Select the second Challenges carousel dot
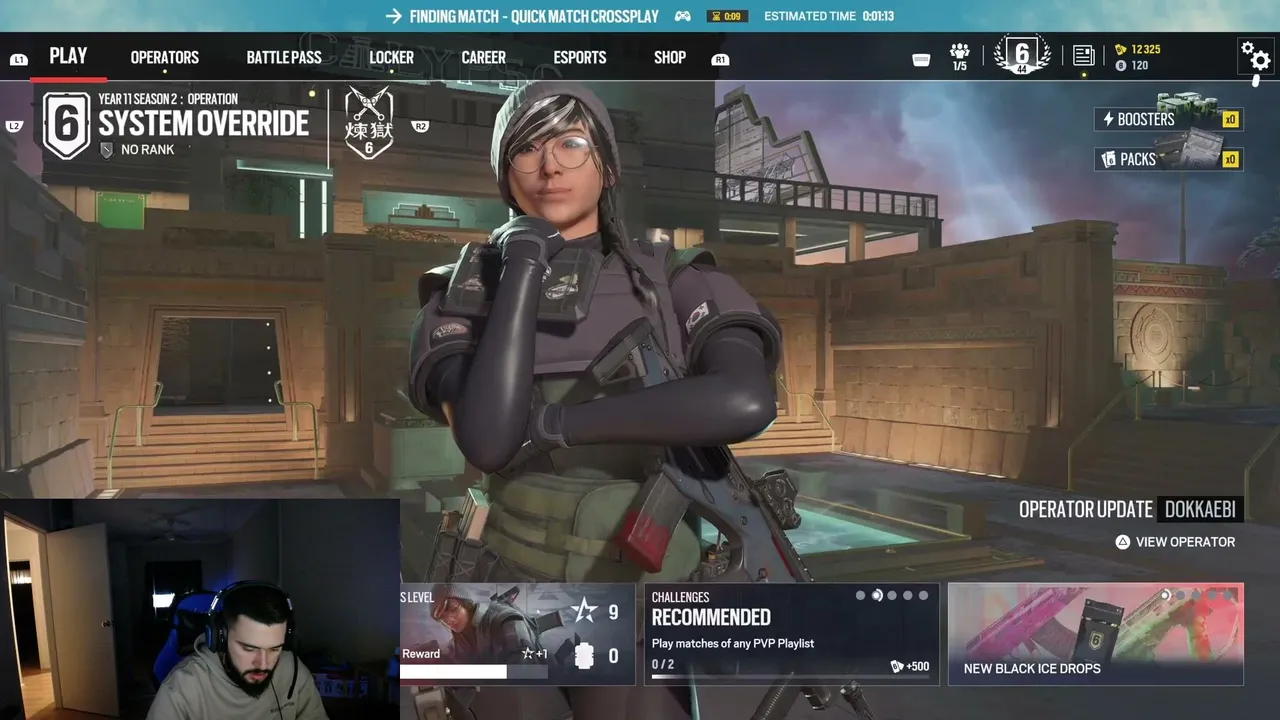This screenshot has width=1280, height=720. [x=877, y=596]
